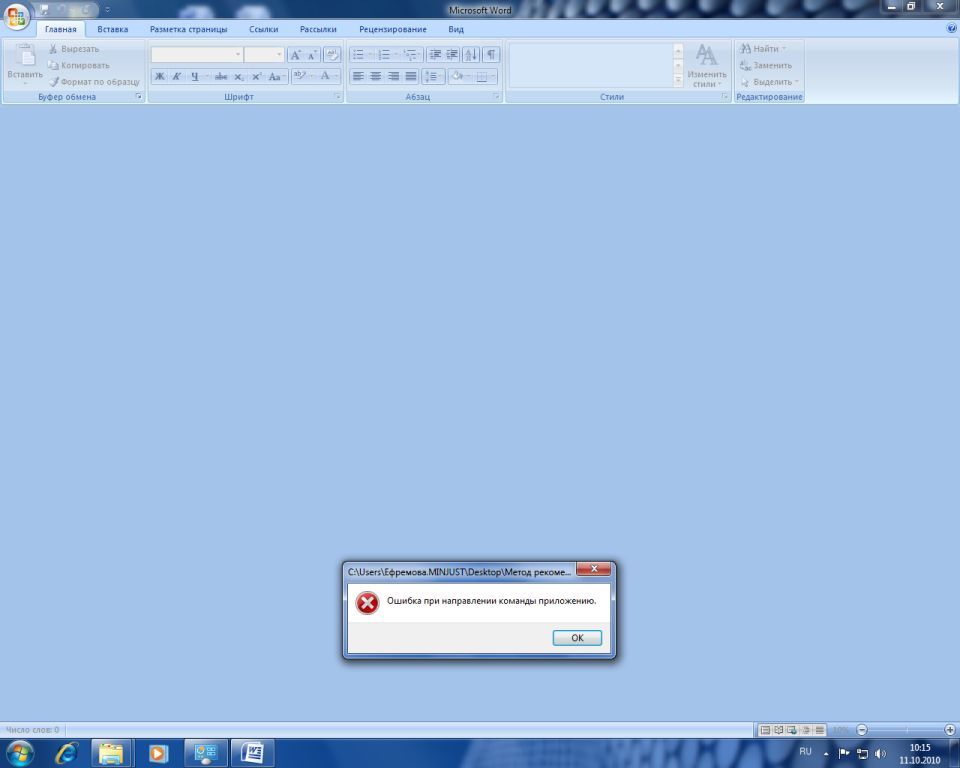Click the word count (Число слов) indicator

click(x=32, y=729)
